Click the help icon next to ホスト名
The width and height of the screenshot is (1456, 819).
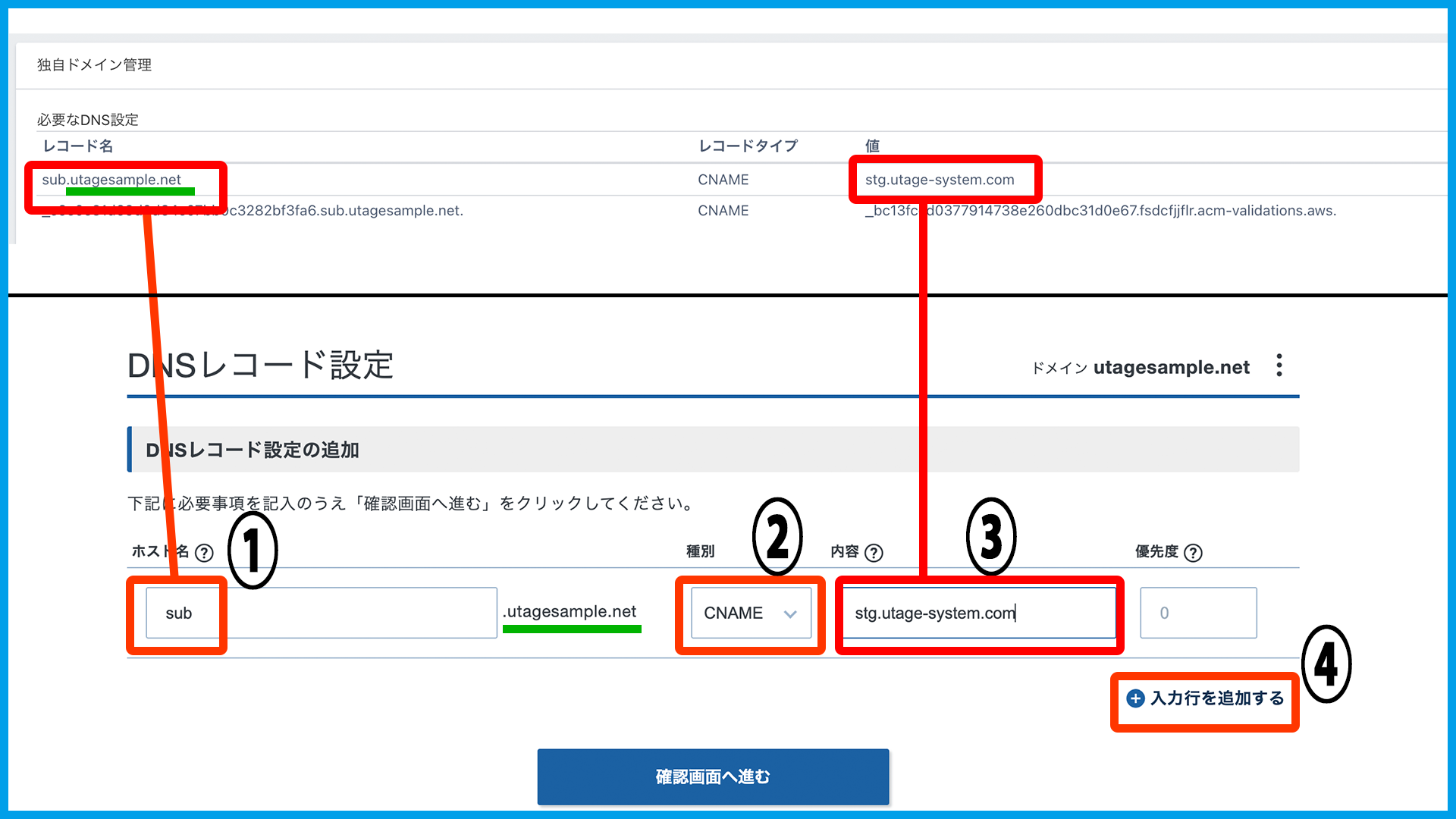(x=204, y=553)
